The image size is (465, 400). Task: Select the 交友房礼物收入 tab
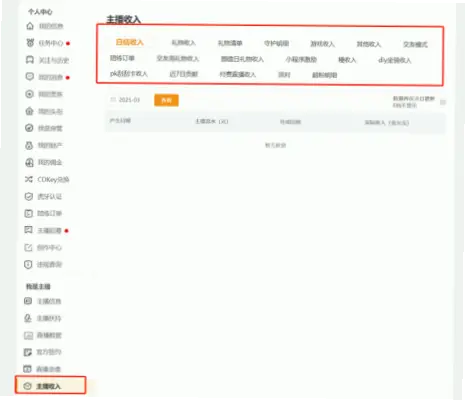pos(178,59)
